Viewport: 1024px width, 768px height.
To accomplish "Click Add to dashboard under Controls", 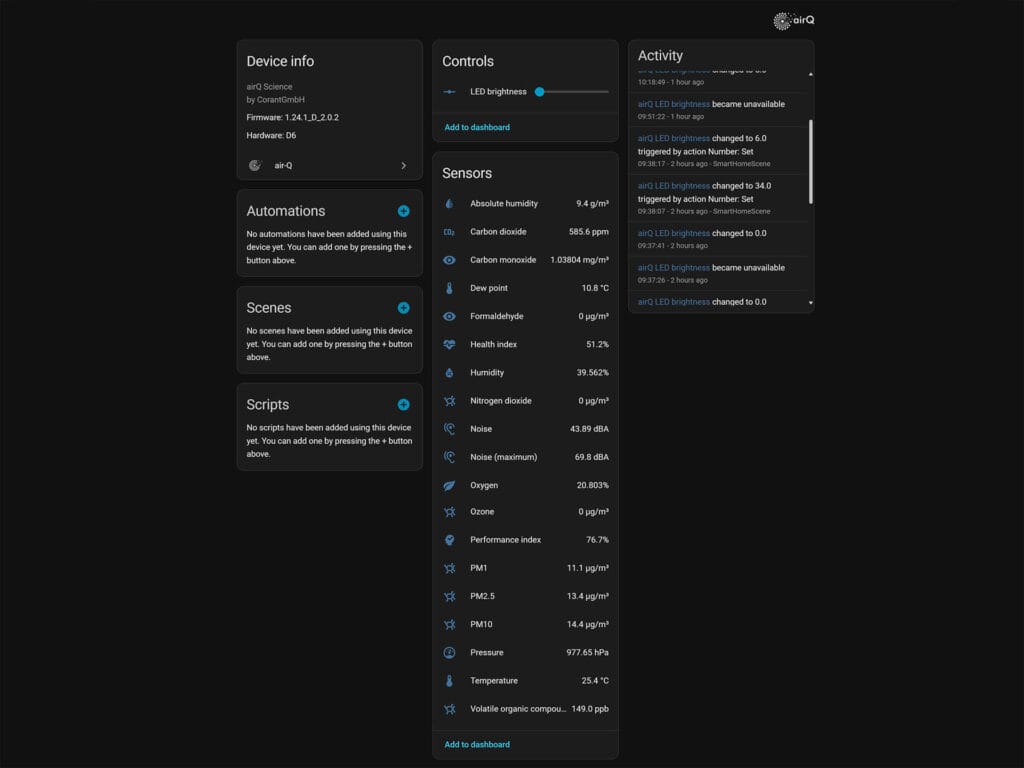I will (x=477, y=127).
